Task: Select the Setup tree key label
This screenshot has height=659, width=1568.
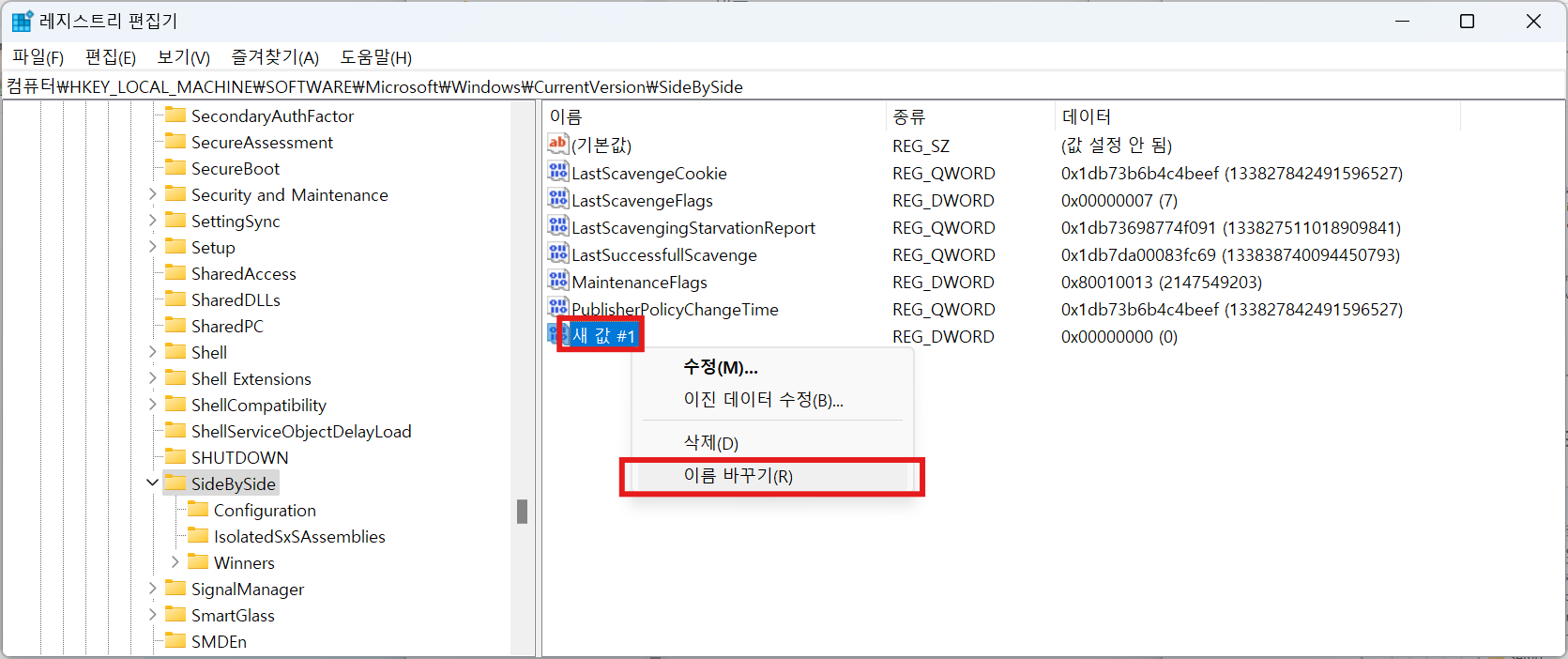Action: tap(213, 247)
